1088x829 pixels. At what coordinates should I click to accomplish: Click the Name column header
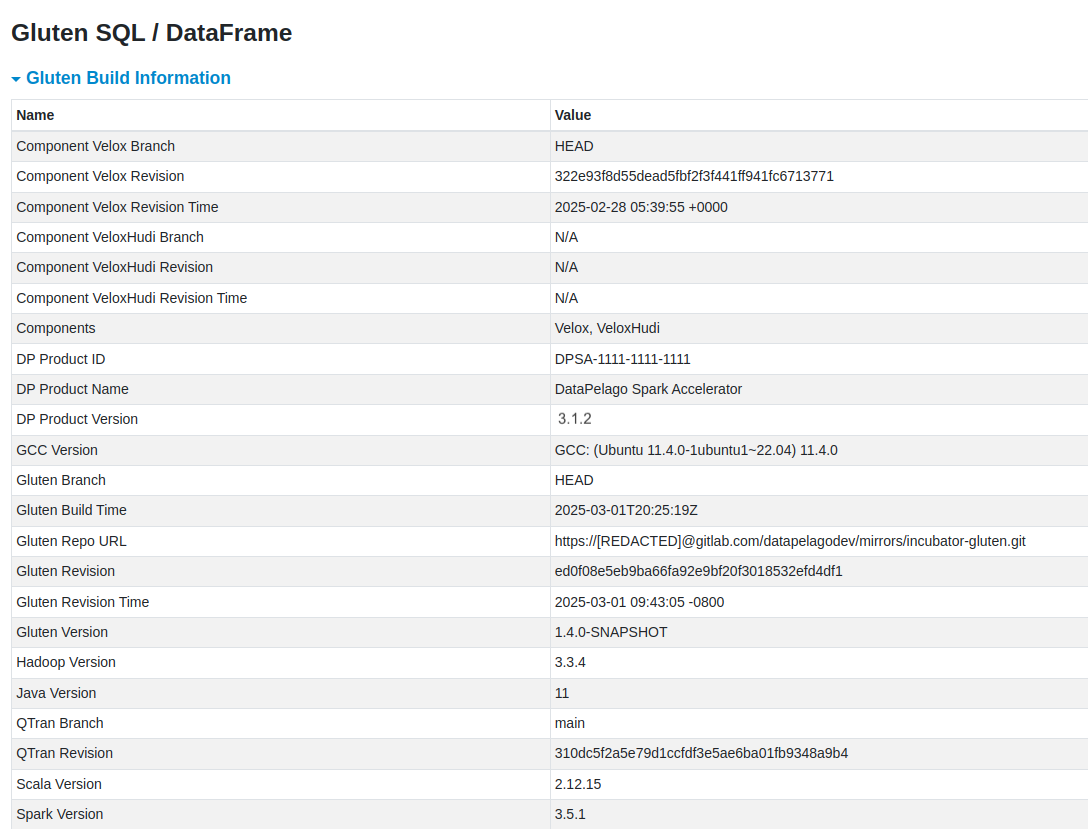tap(35, 115)
